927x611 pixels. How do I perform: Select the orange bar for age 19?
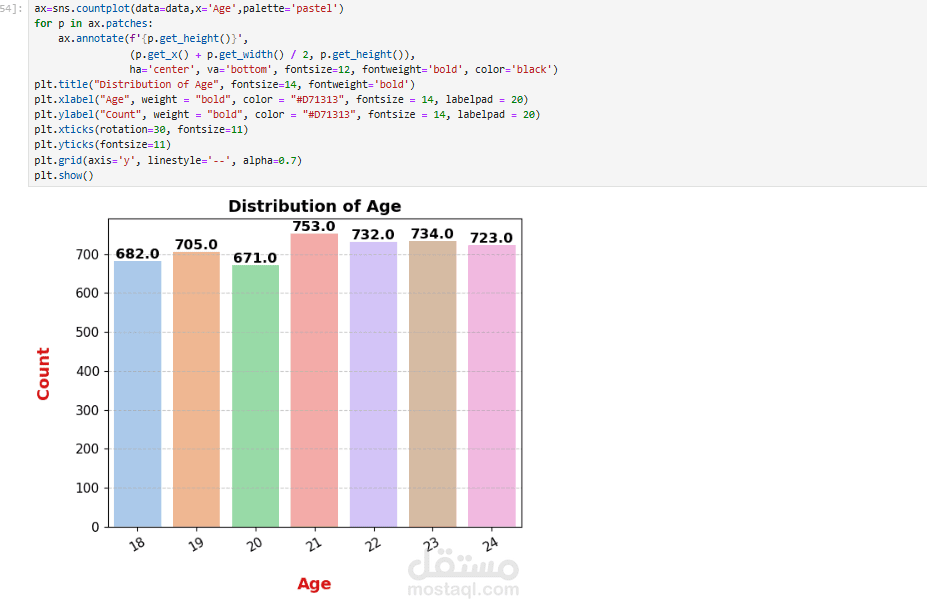pyautogui.click(x=196, y=389)
